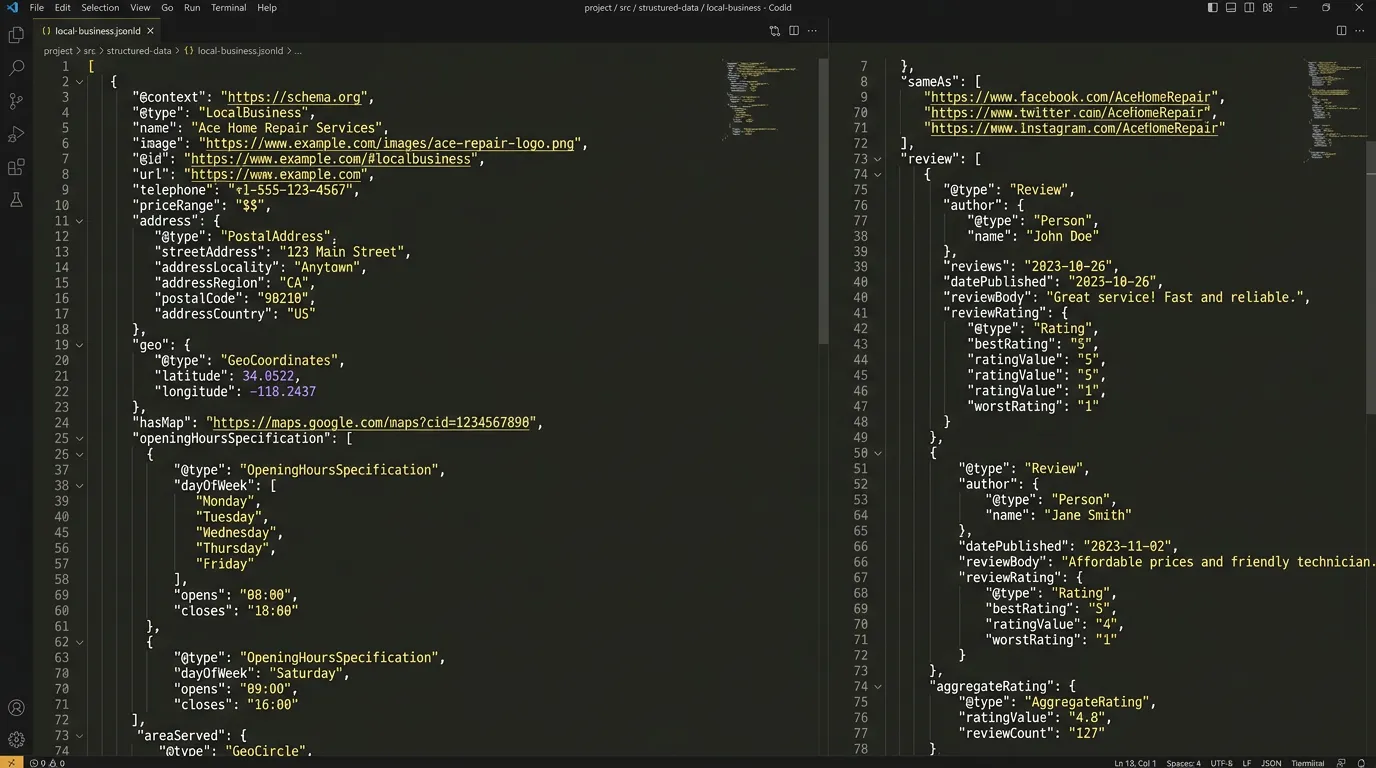The height and width of the screenshot is (768, 1376).
Task: Follow the maps.google.com hasMap link
Action: 372,423
